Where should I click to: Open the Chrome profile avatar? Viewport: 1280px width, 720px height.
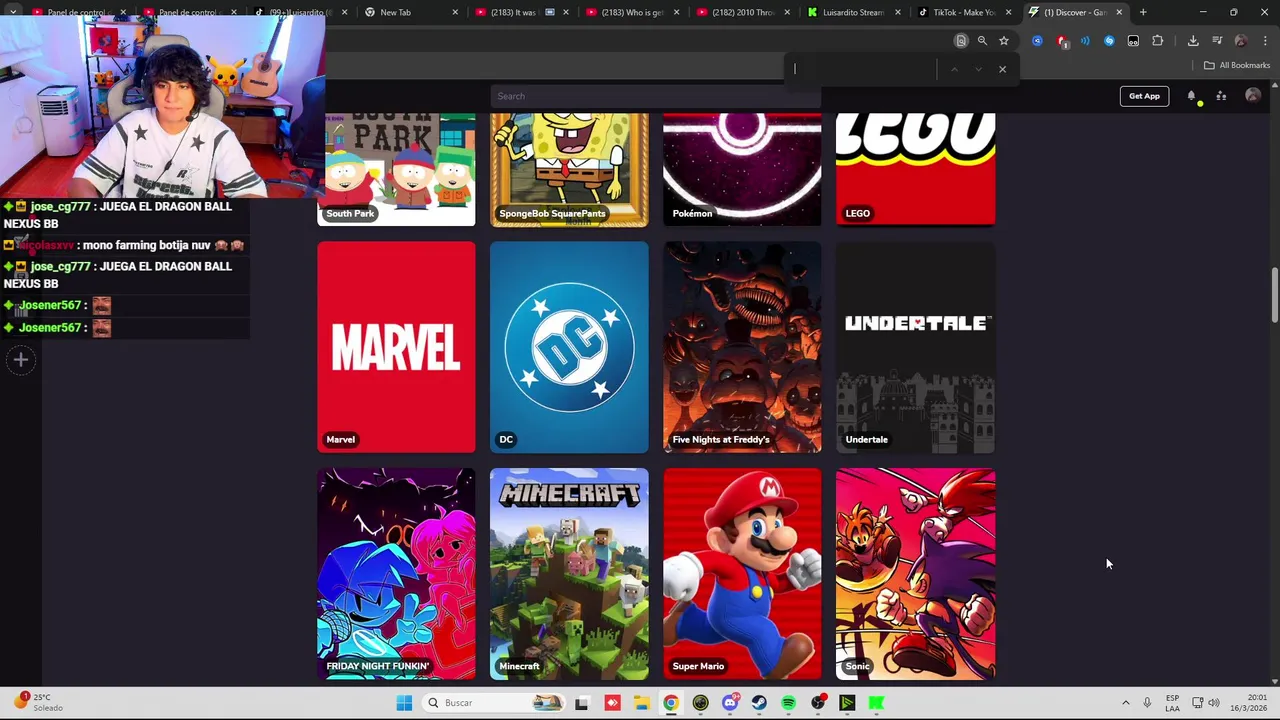pyautogui.click(x=1241, y=41)
